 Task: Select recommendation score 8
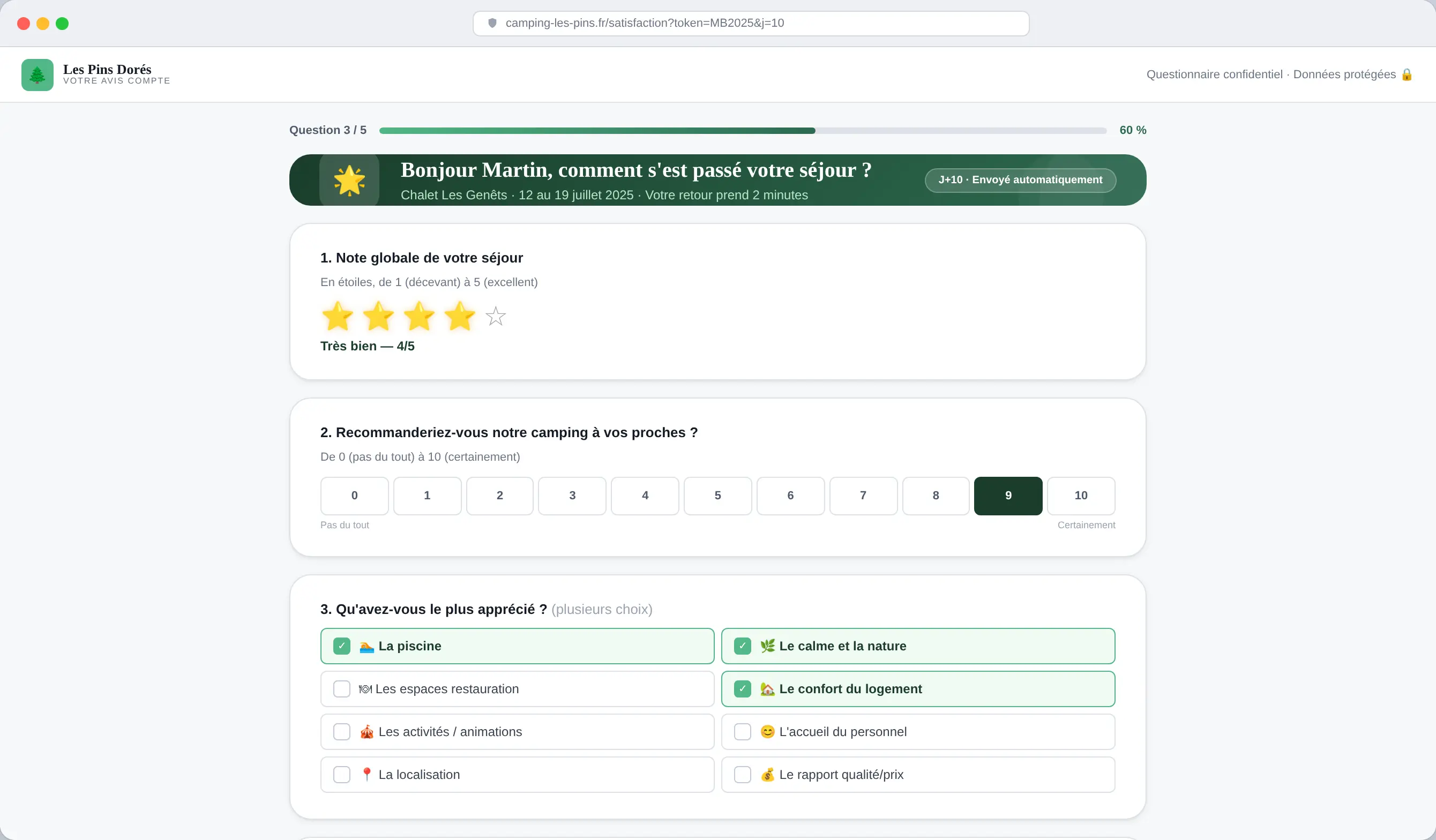(935, 495)
